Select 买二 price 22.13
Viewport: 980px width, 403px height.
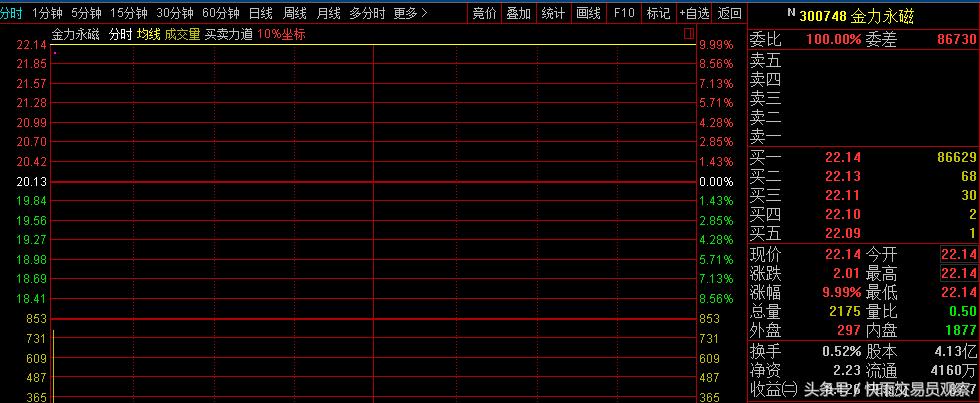(842, 176)
